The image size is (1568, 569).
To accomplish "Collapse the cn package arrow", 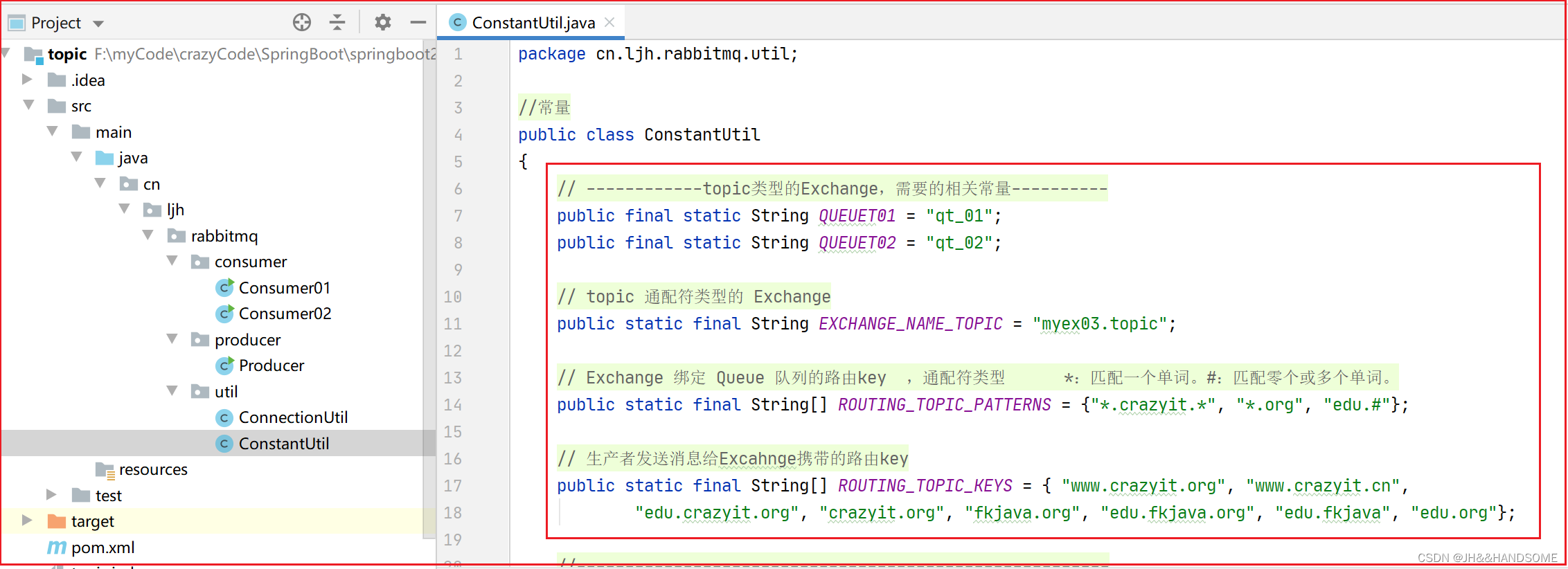I will 100,183.
